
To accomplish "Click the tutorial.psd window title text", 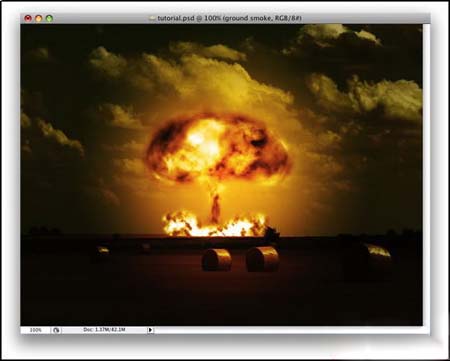I will 230,18.
